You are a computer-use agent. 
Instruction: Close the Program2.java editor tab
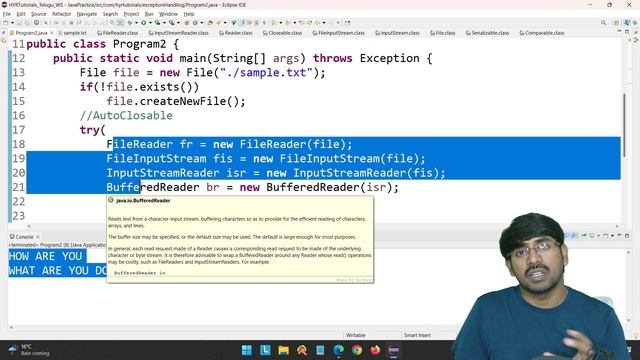(x=51, y=33)
